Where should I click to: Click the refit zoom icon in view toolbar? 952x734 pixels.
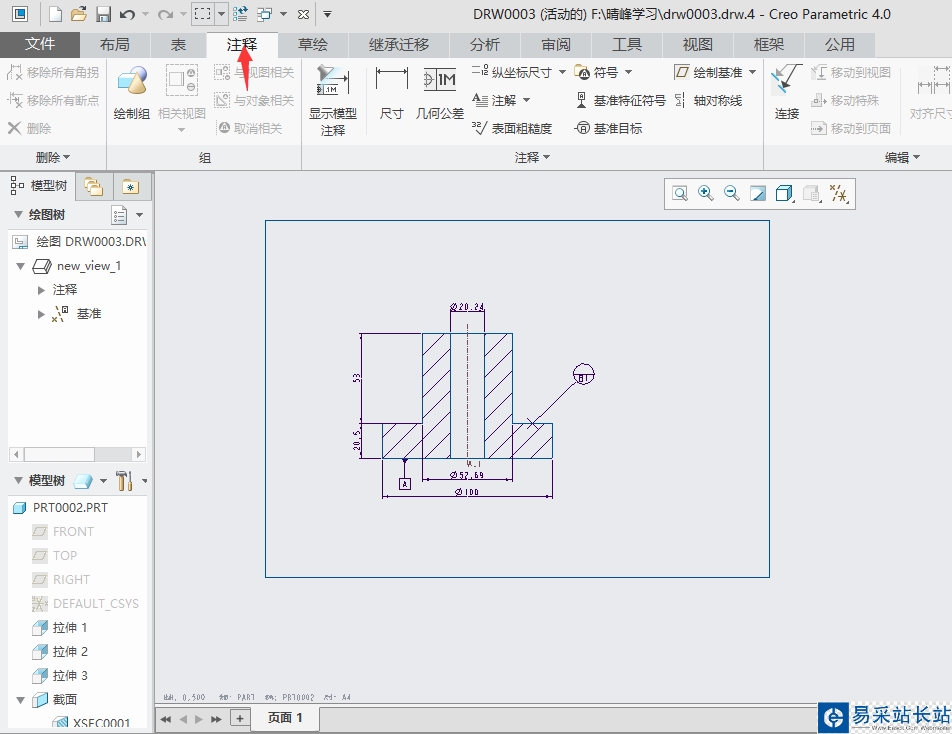[680, 194]
